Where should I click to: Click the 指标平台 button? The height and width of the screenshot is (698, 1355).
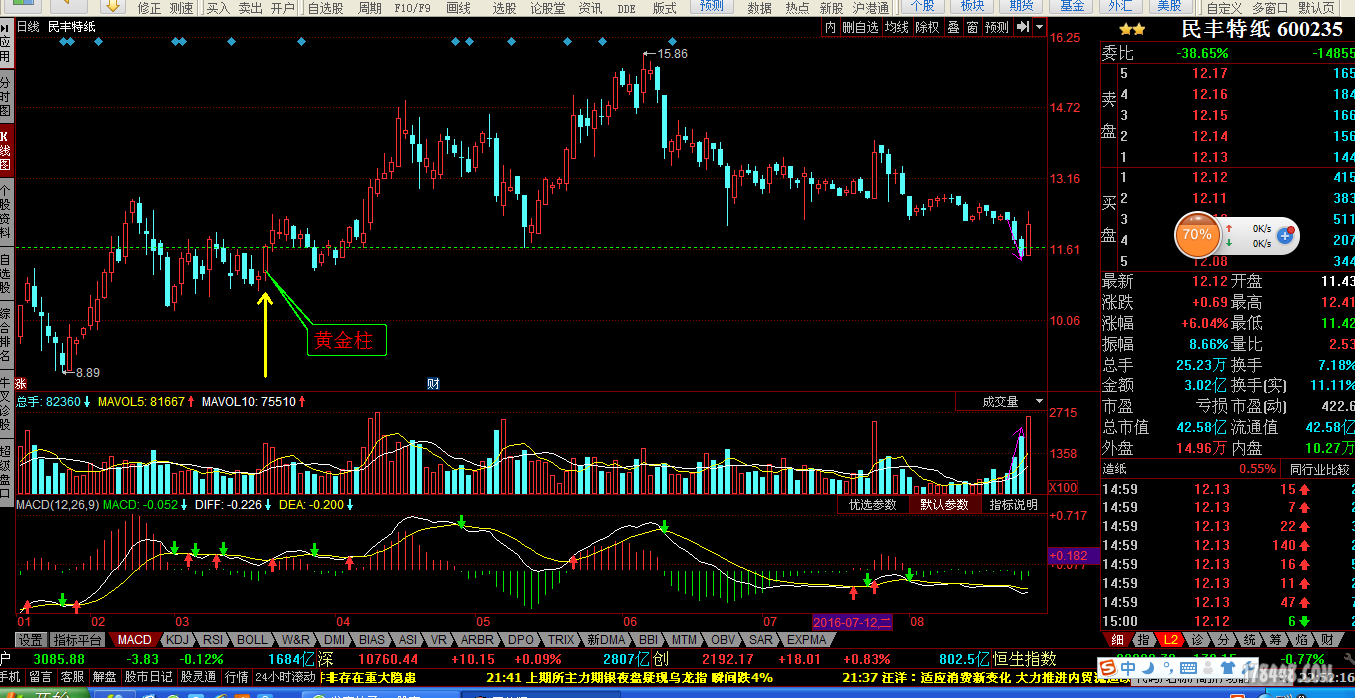[x=77, y=639]
